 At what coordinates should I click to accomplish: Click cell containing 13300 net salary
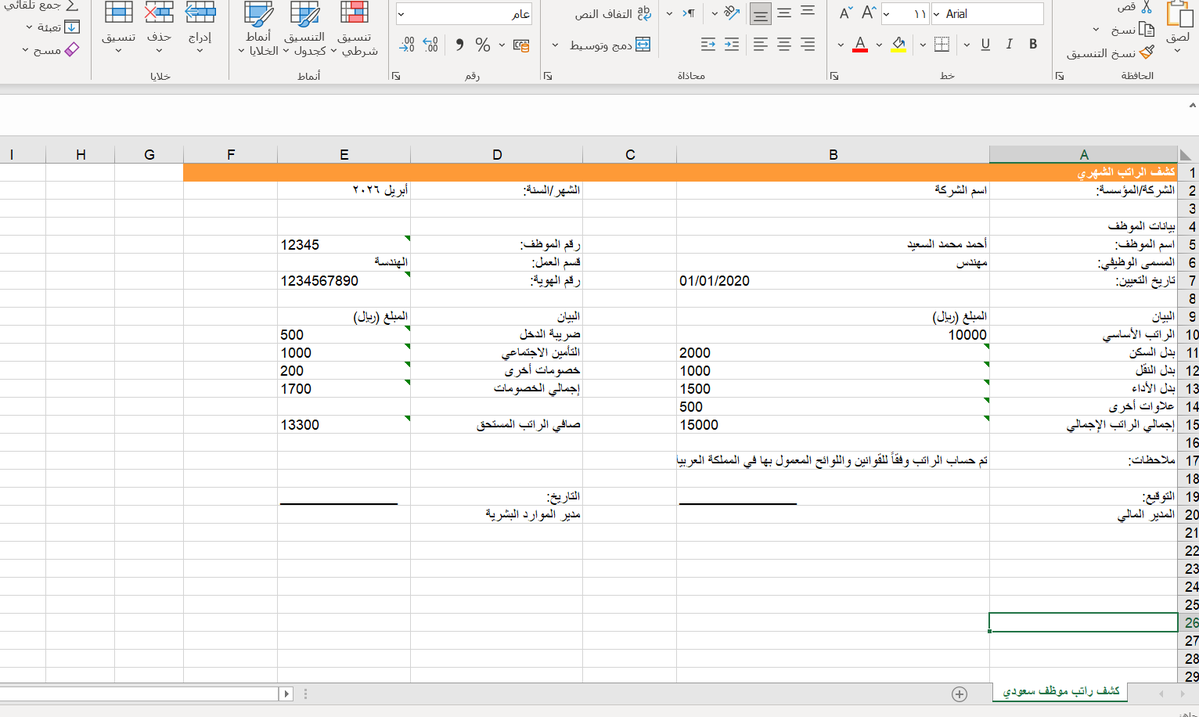[x=343, y=424]
